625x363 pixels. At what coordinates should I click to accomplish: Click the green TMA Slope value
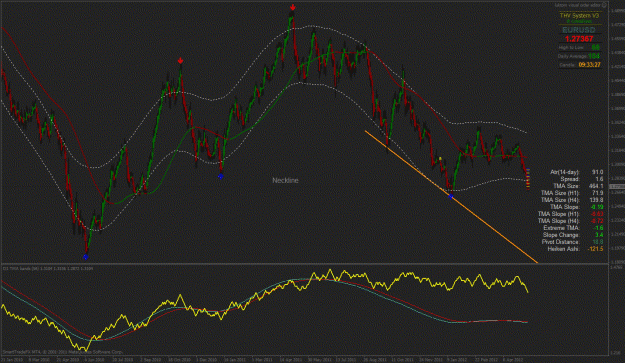(597, 207)
